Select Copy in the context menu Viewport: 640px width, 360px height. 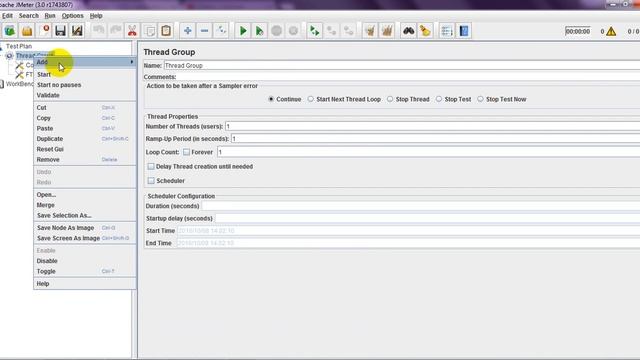point(84,118)
